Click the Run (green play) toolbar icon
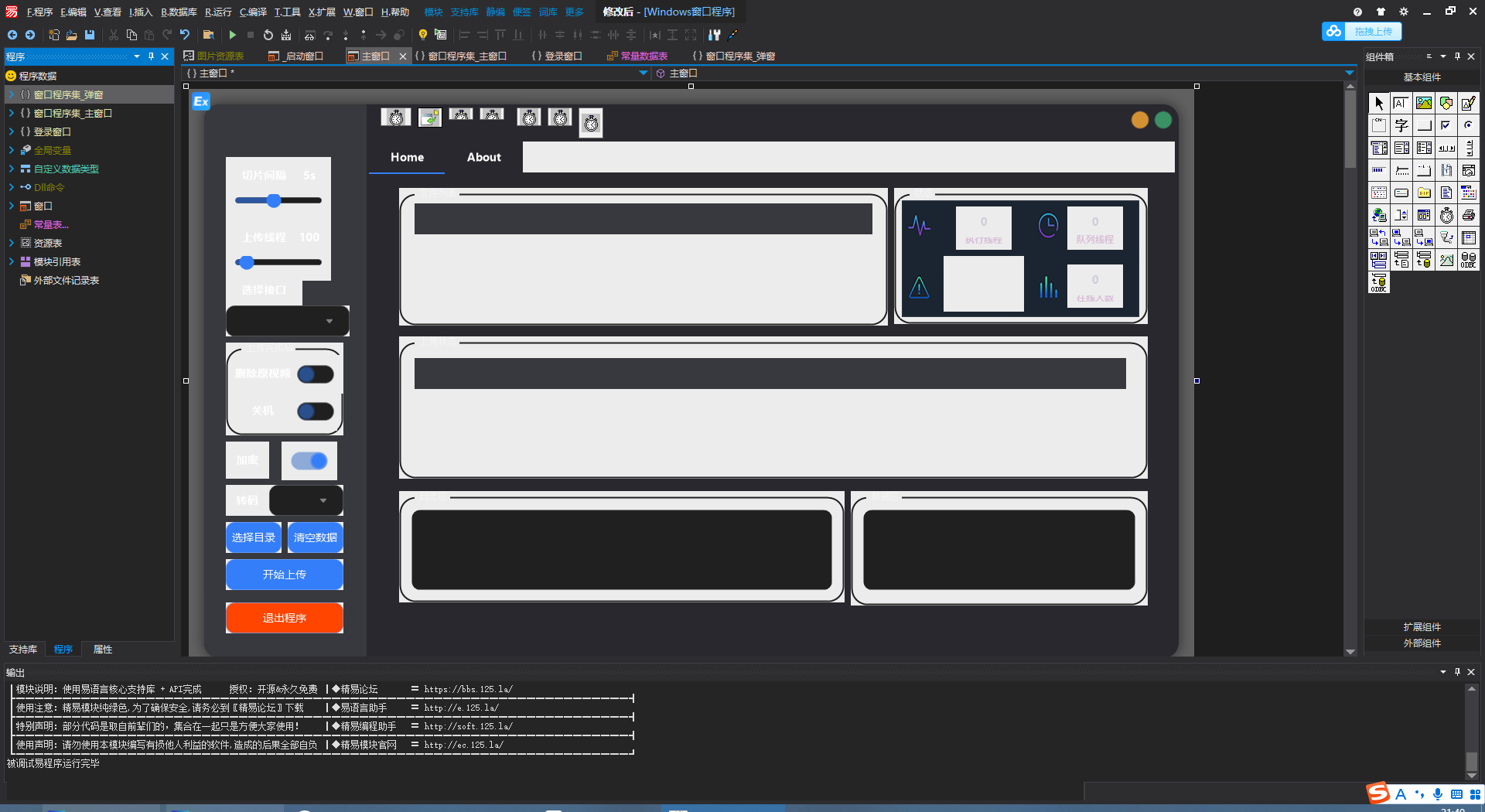The width and height of the screenshot is (1485, 812). (232, 35)
